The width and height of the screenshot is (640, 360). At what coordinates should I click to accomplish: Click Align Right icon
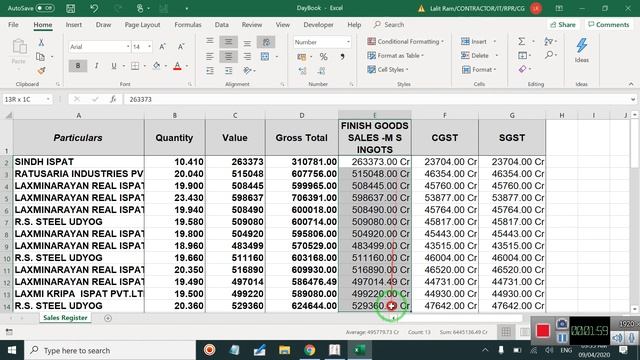click(x=247, y=56)
